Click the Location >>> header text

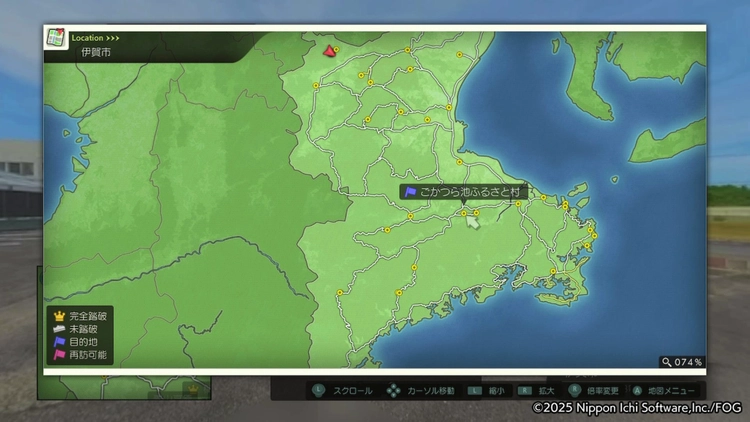[x=96, y=38]
